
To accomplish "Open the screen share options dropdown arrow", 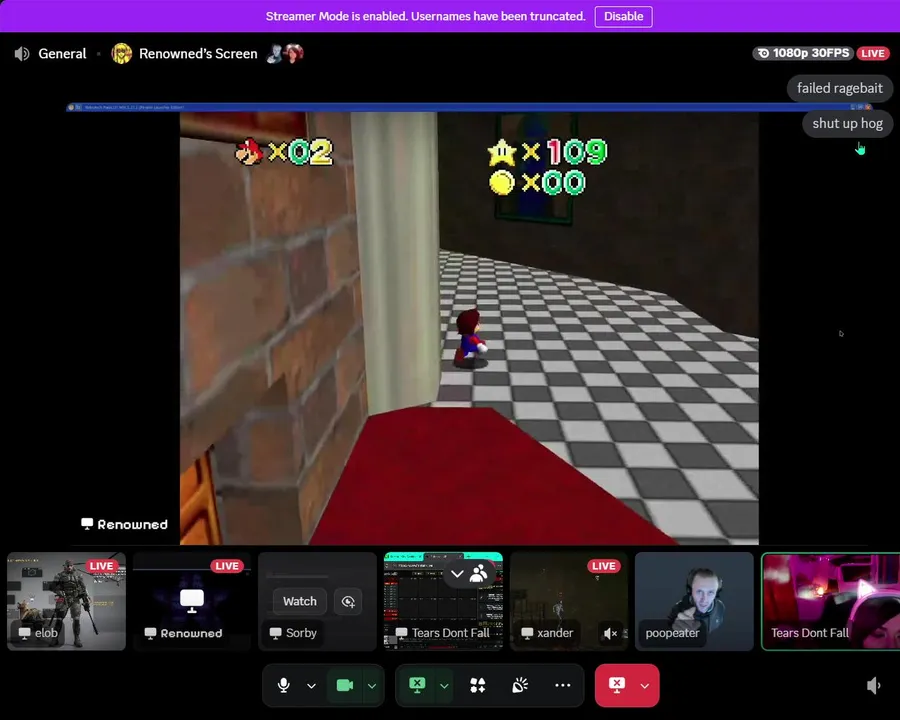I will click(x=444, y=686).
